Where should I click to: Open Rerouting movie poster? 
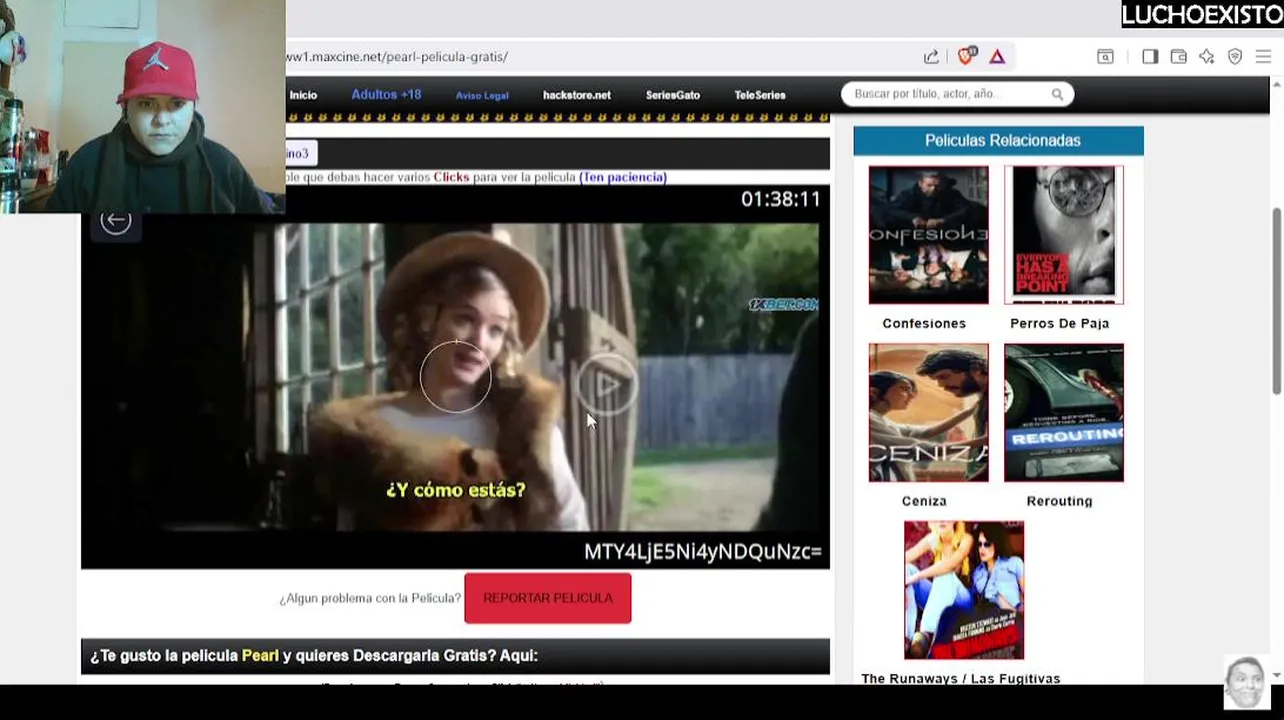[x=1064, y=413]
